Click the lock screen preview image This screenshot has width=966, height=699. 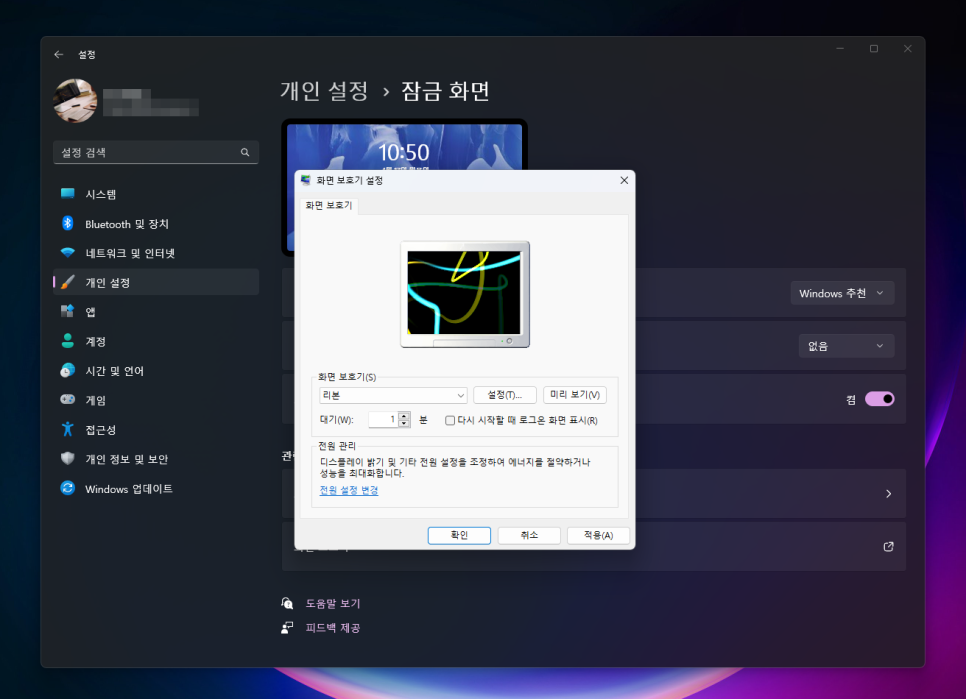[x=404, y=147]
